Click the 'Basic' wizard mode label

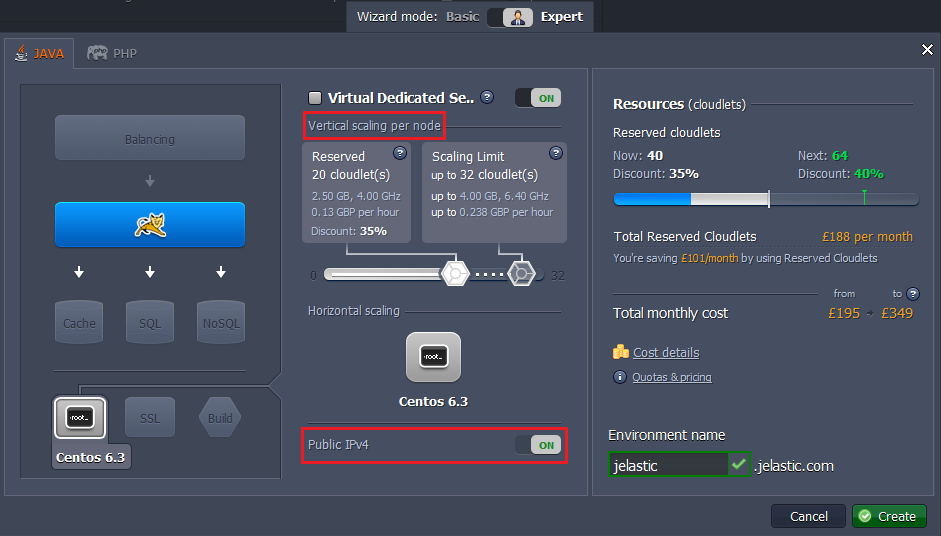[x=462, y=17]
